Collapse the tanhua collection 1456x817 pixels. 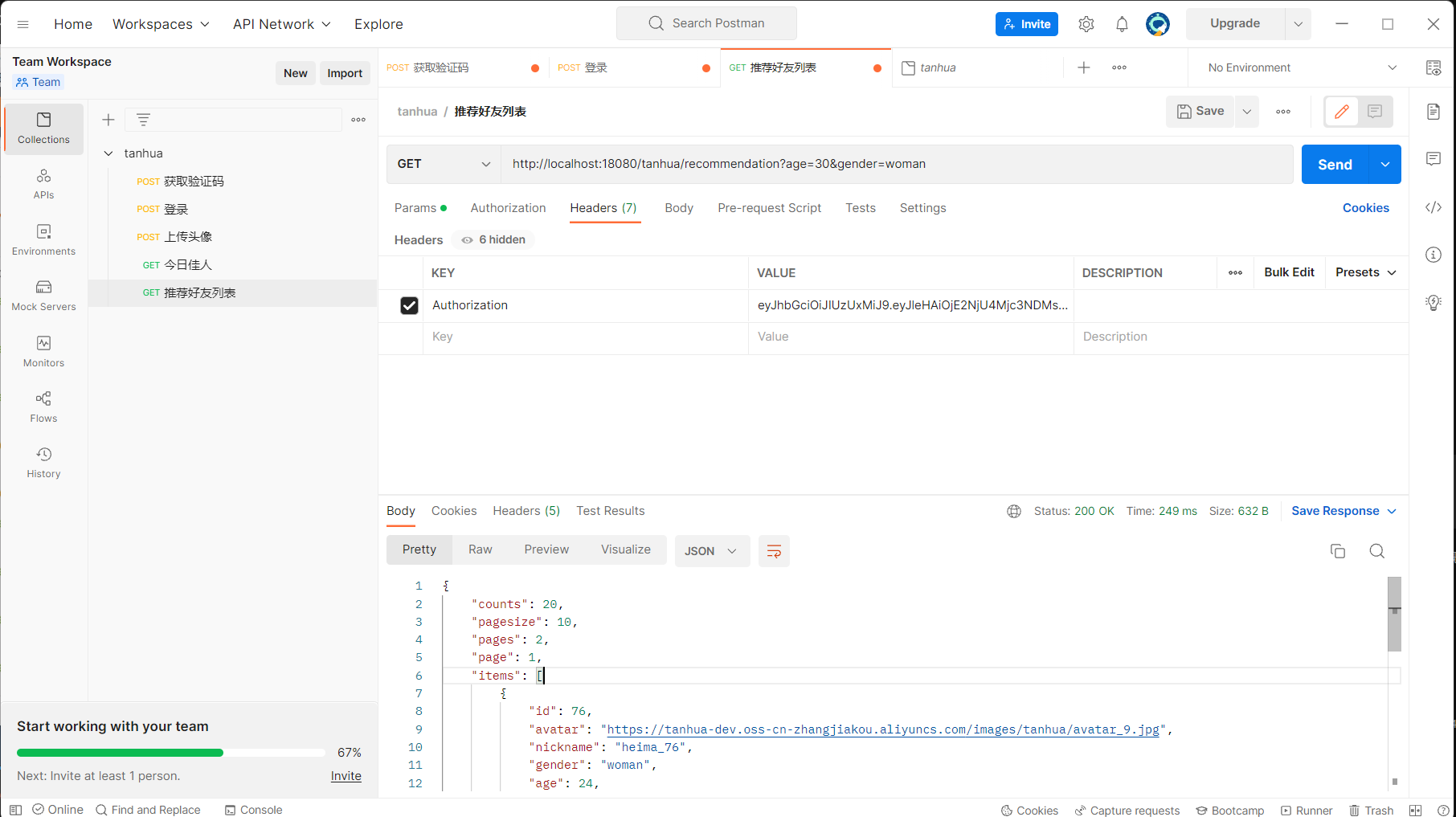108,153
